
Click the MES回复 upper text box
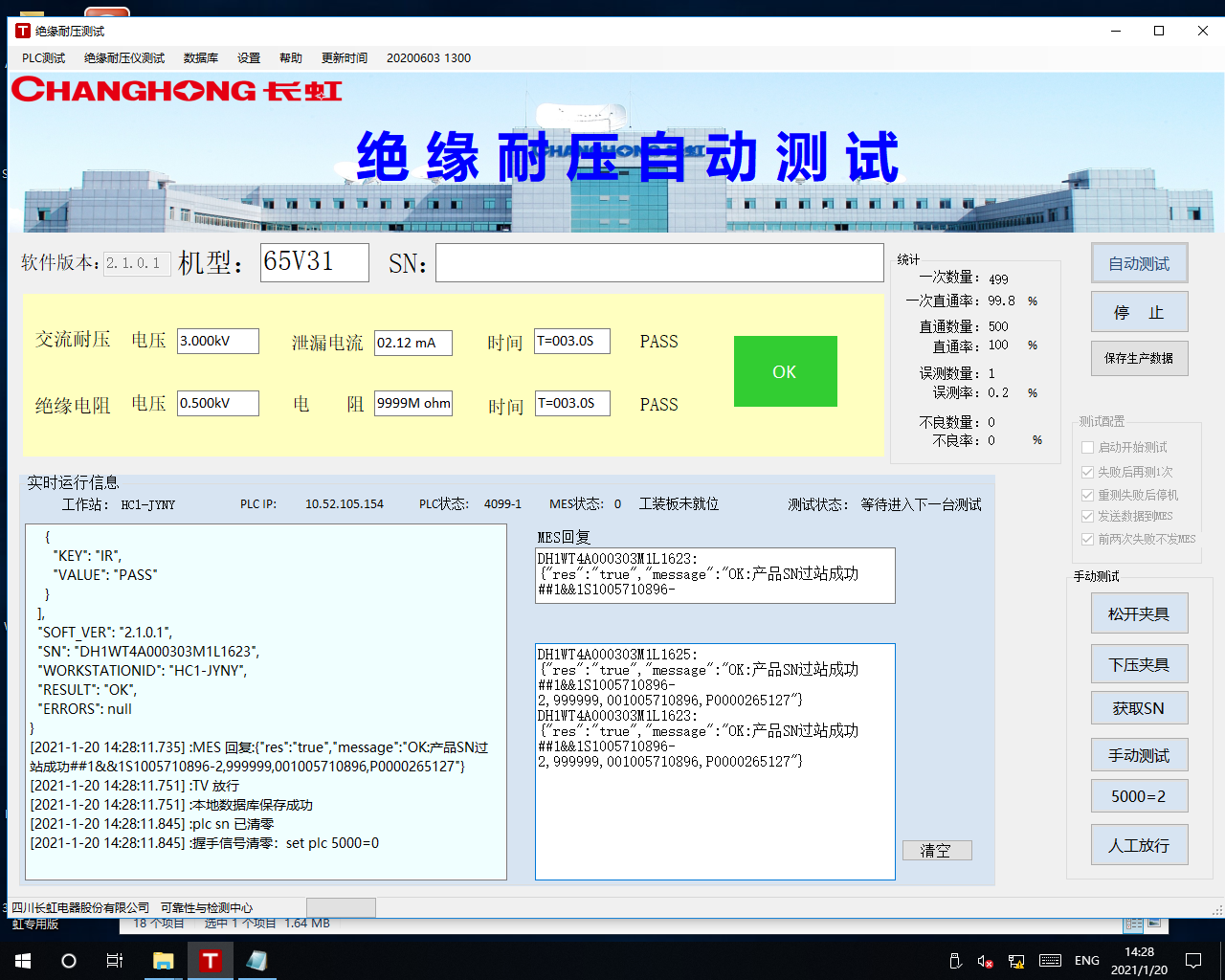pyautogui.click(x=715, y=575)
